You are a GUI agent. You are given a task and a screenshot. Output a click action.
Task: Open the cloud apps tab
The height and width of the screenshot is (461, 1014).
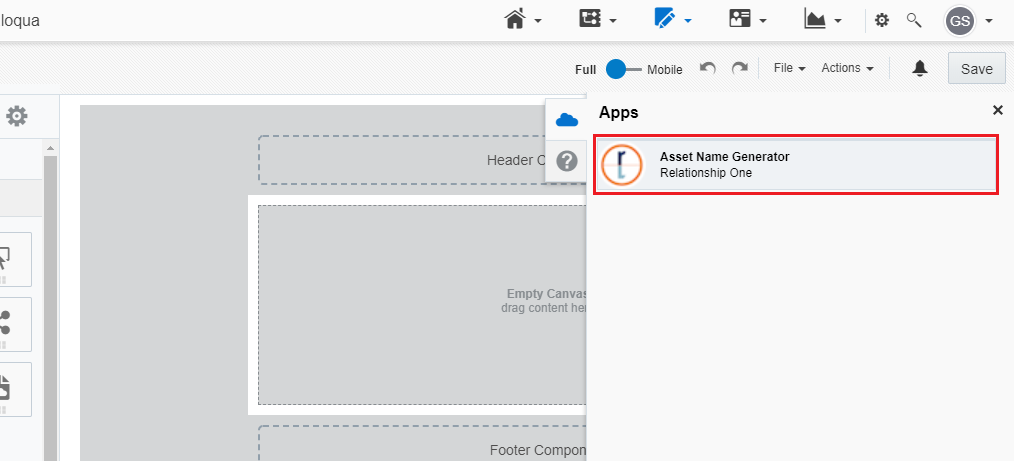pyautogui.click(x=566, y=120)
